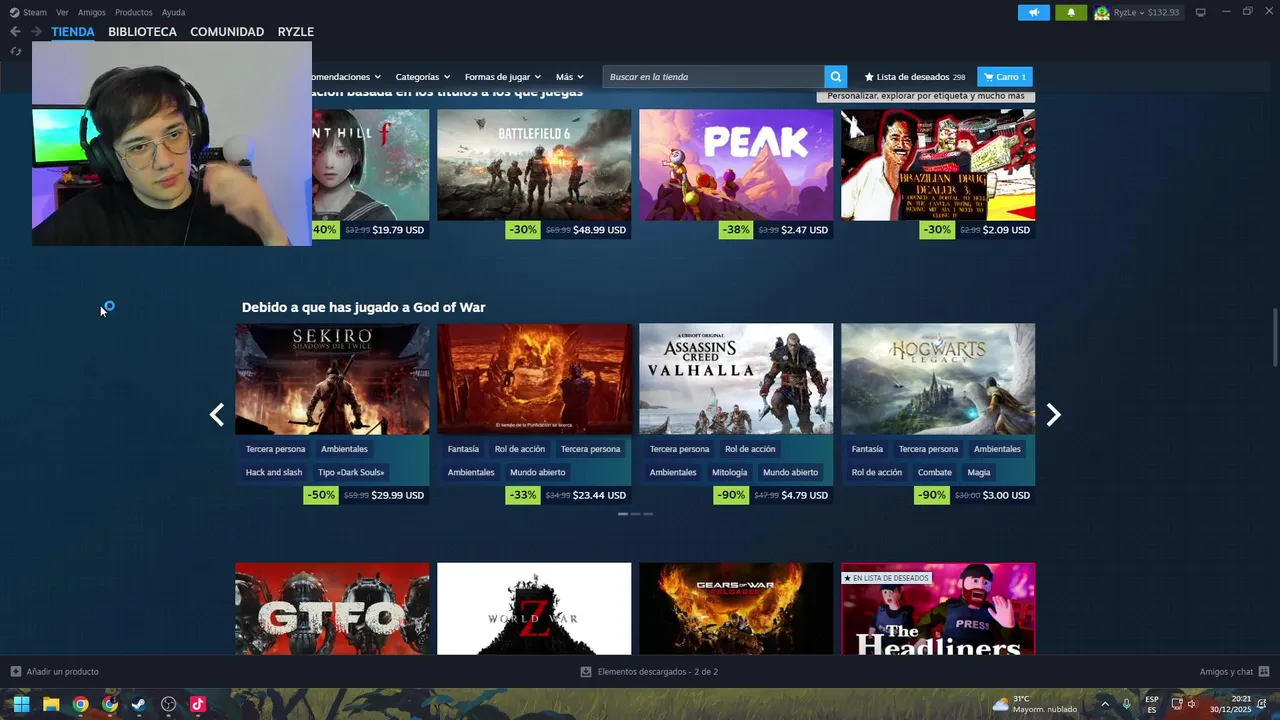1280x720 pixels.
Task: Click the search magnifier button
Action: pos(836,77)
